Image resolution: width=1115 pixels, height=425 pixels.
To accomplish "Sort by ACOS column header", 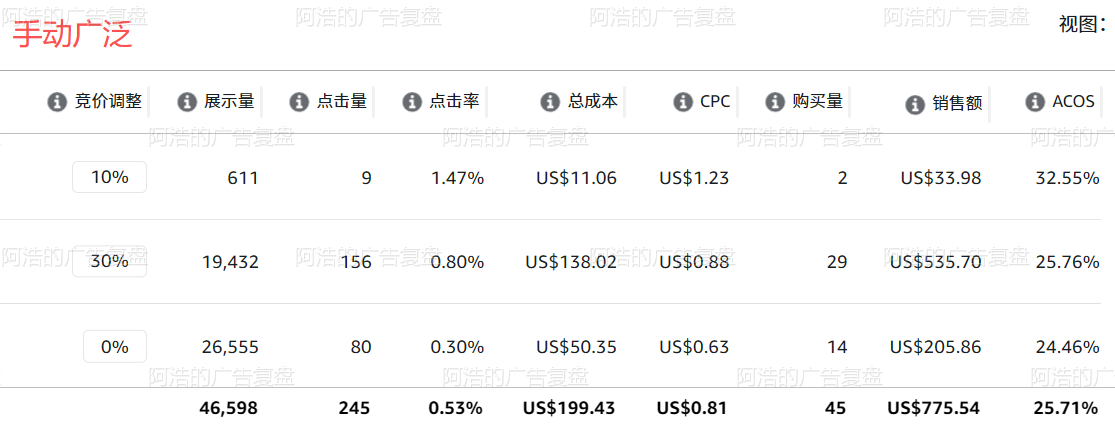I will (x=1073, y=102).
